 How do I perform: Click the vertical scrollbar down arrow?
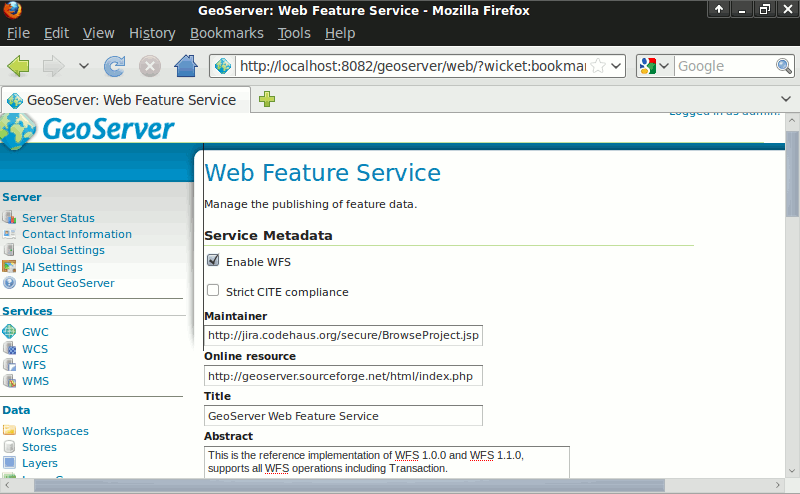point(791,471)
